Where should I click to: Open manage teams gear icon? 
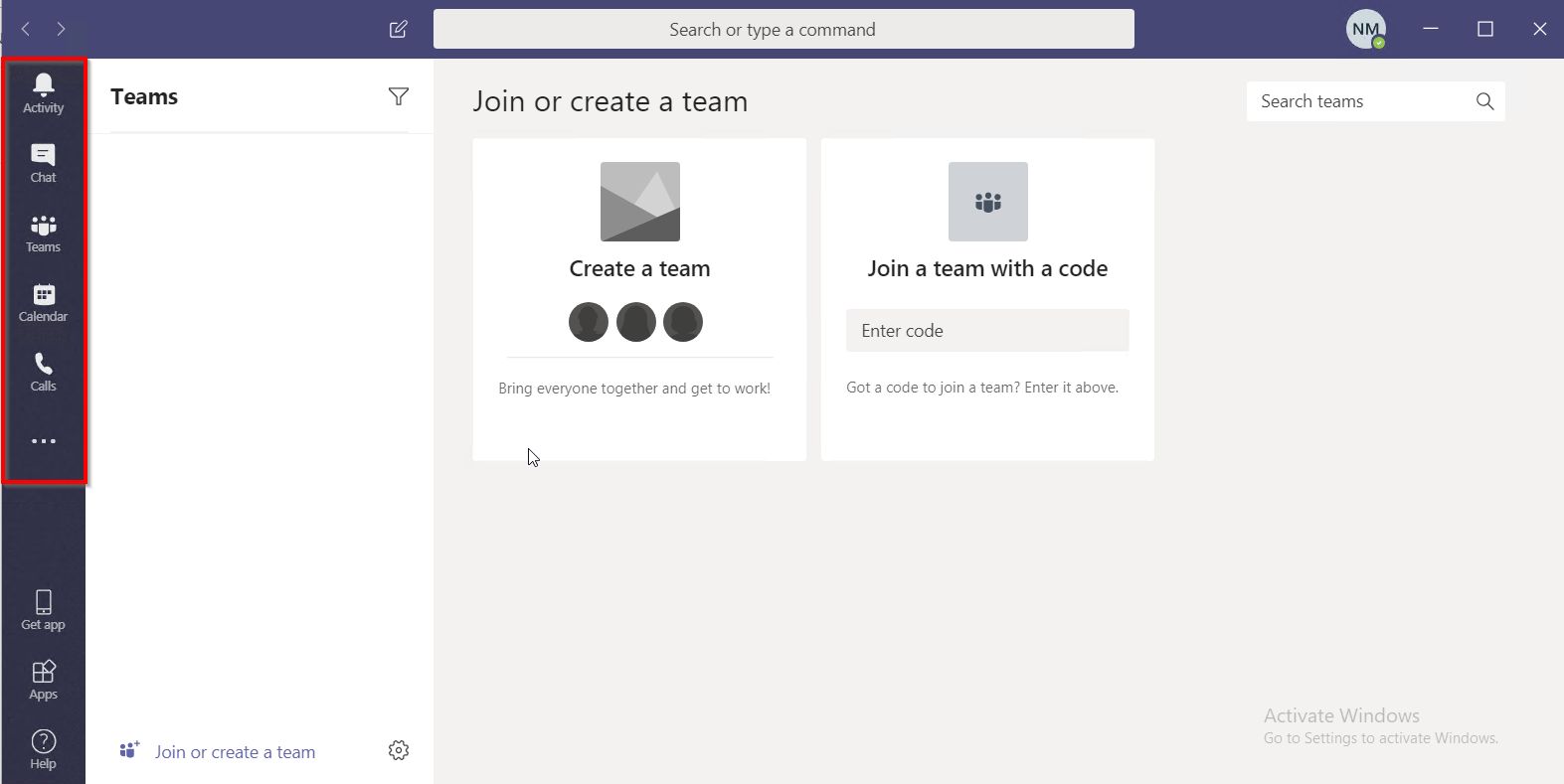coord(399,750)
